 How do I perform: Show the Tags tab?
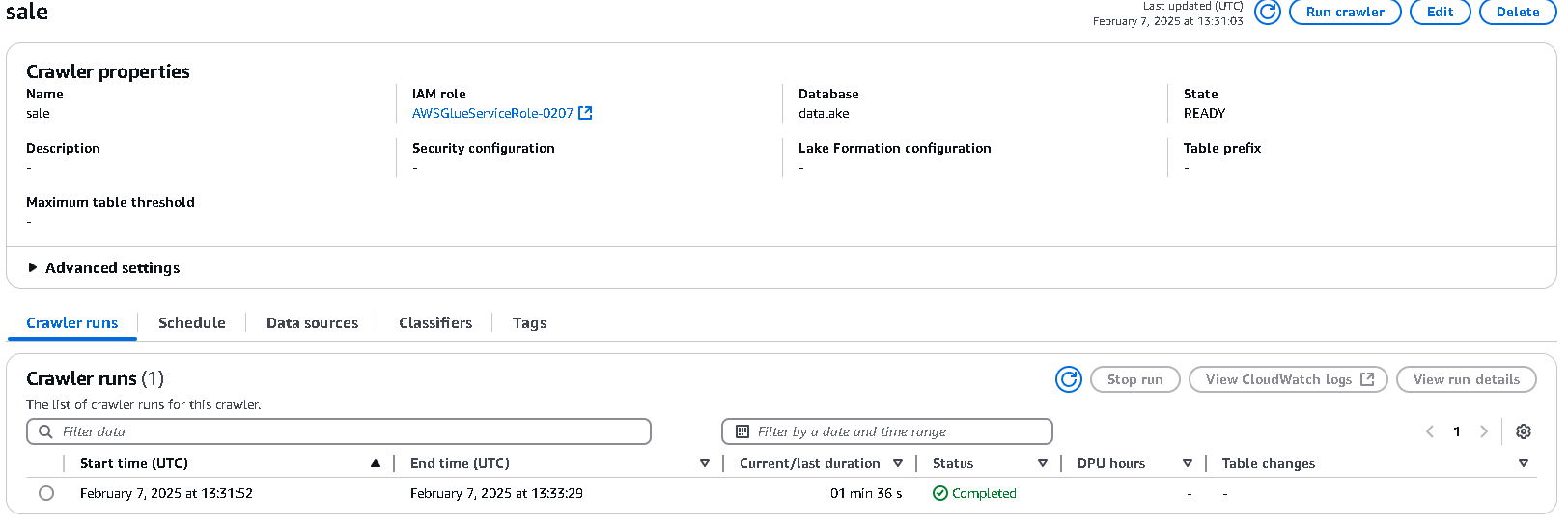coord(529,323)
